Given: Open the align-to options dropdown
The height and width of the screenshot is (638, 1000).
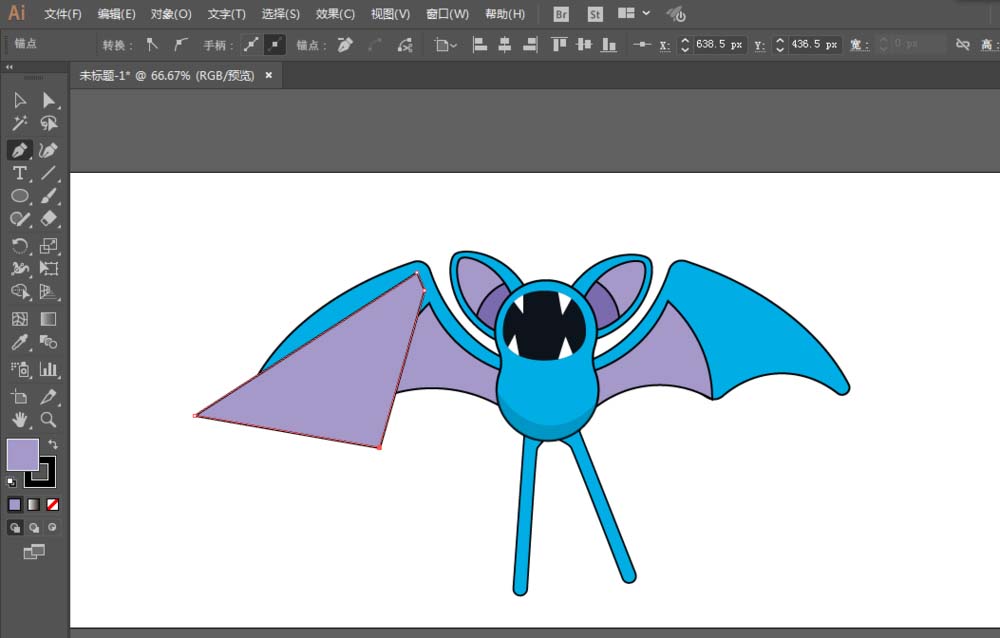Looking at the screenshot, I should (445, 45).
